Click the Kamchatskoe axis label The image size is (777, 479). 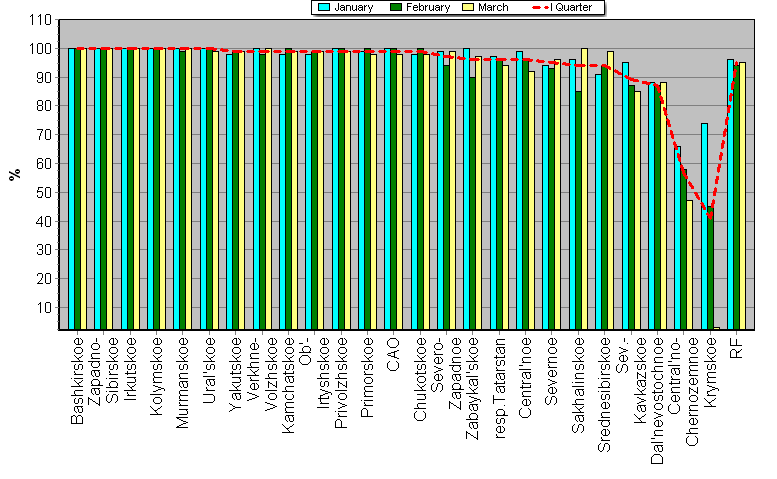(288, 385)
